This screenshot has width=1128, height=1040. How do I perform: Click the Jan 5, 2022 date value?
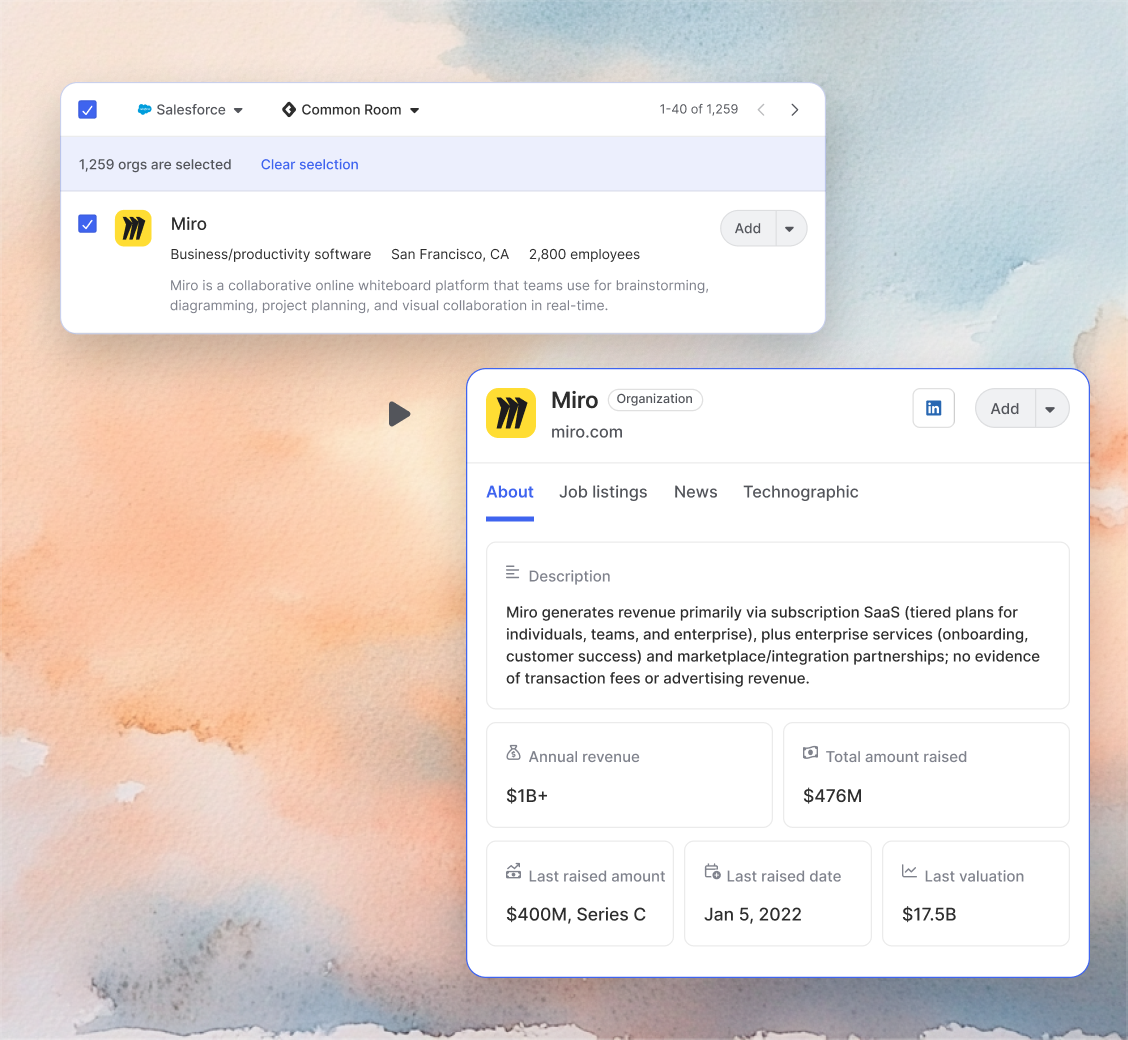click(x=752, y=914)
